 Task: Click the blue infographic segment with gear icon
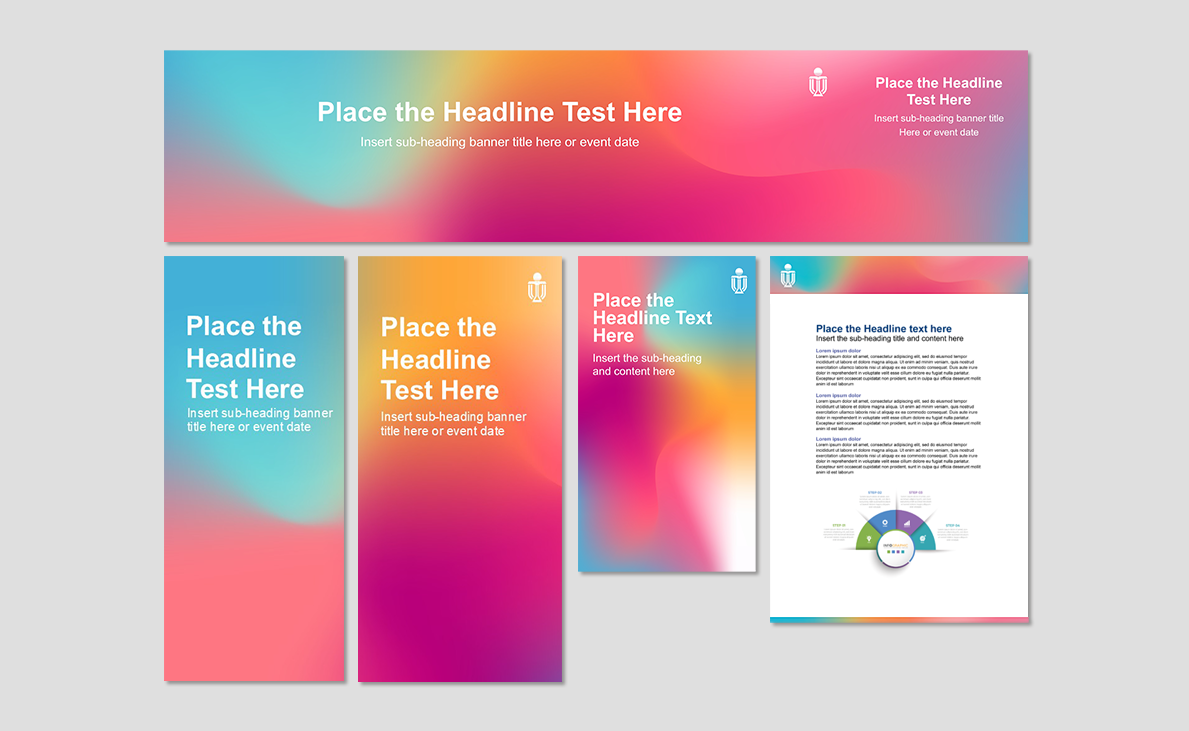coord(883,523)
